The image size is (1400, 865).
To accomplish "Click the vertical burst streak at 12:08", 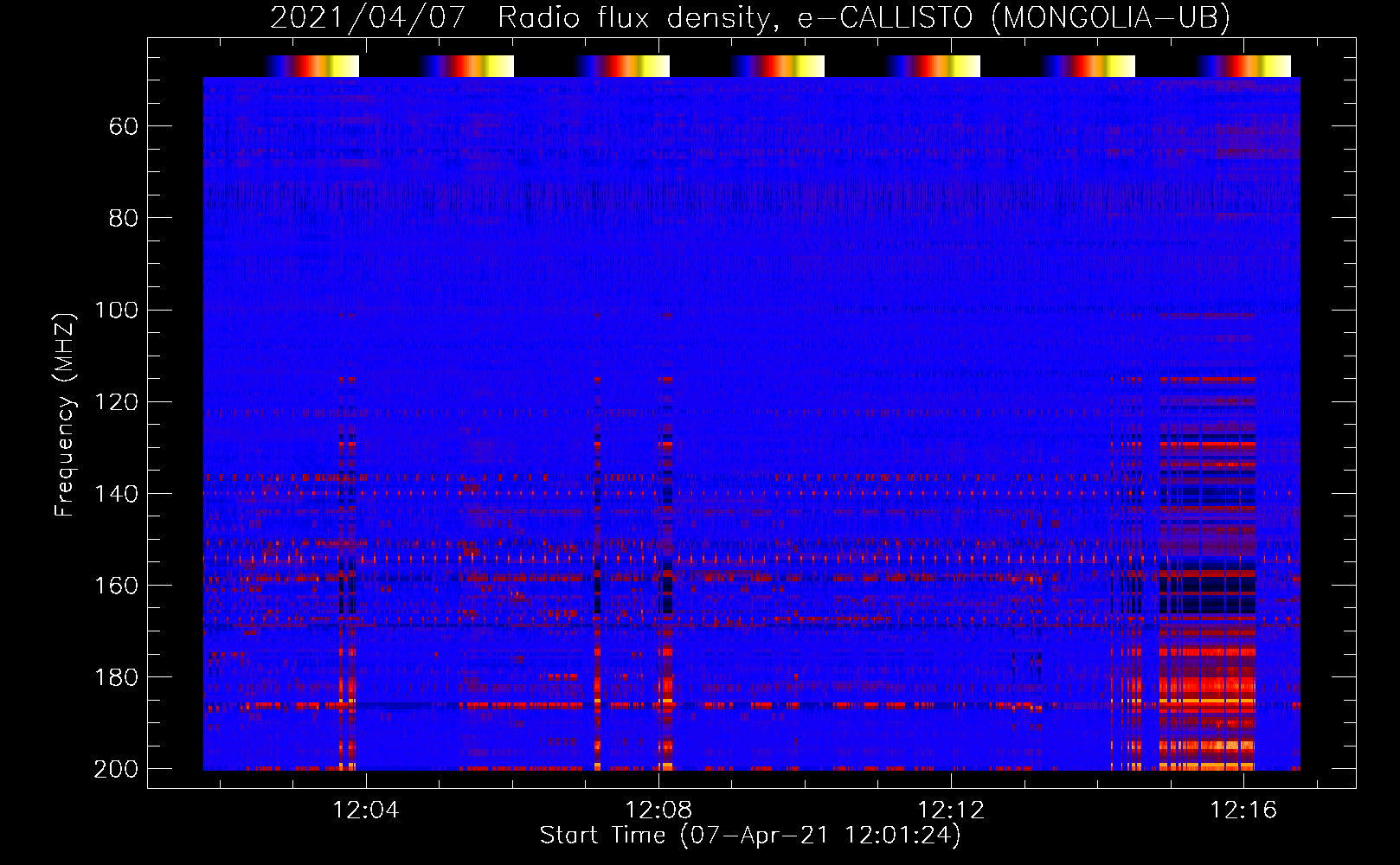I will [x=666, y=573].
